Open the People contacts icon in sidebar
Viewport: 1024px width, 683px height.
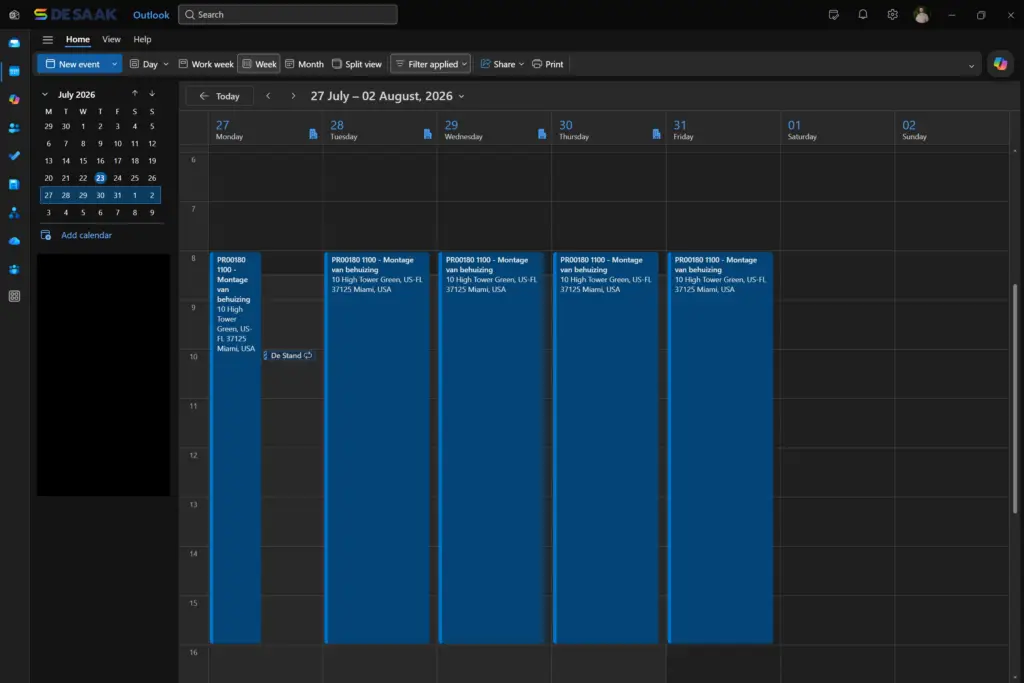click(14, 128)
